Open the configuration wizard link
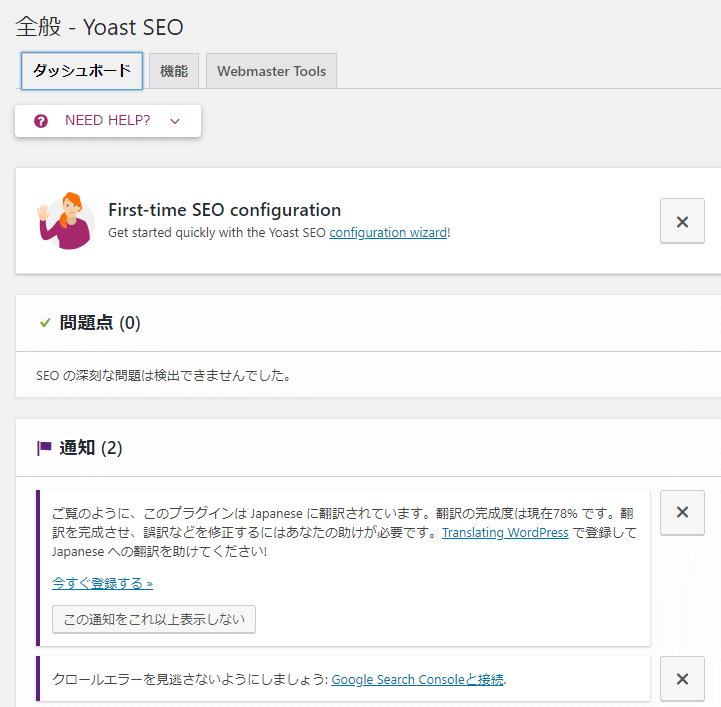The height and width of the screenshot is (707, 721). click(x=388, y=233)
